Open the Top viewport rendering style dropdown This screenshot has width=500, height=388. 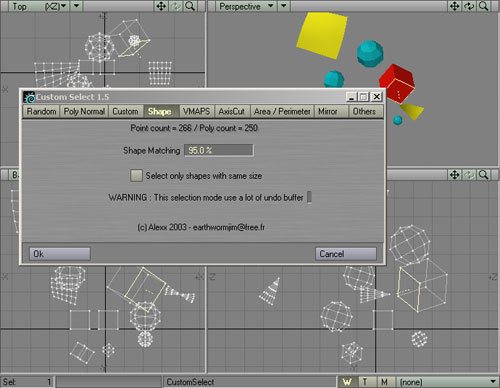pos(77,6)
